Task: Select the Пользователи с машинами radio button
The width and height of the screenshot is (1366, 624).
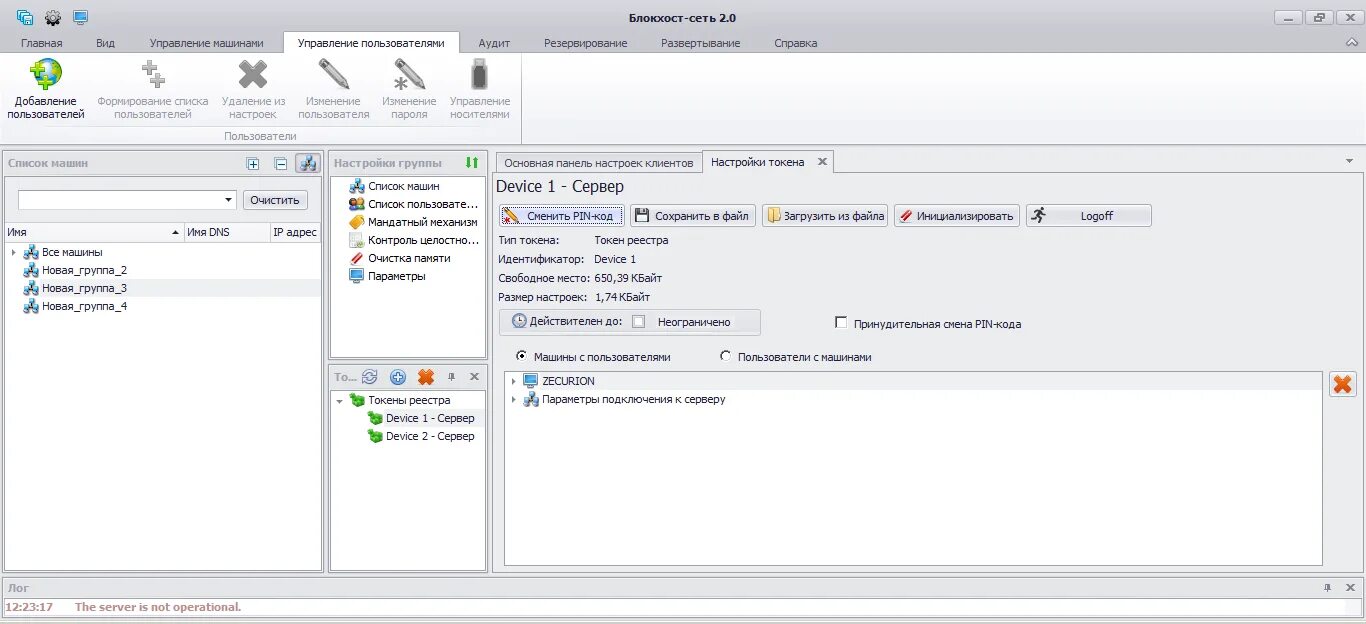Action: click(725, 356)
